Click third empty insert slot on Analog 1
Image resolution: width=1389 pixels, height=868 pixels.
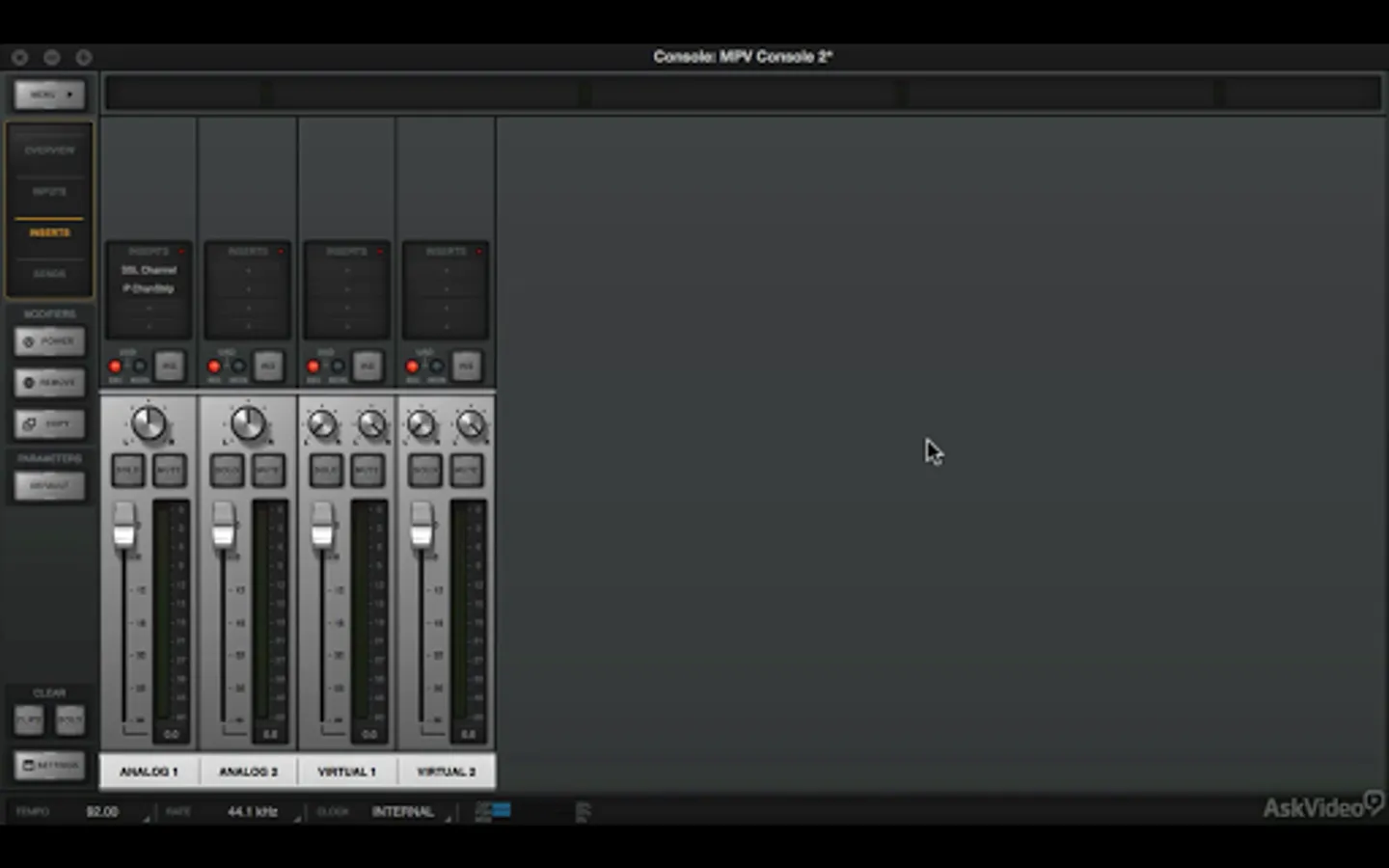pyautogui.click(x=149, y=308)
